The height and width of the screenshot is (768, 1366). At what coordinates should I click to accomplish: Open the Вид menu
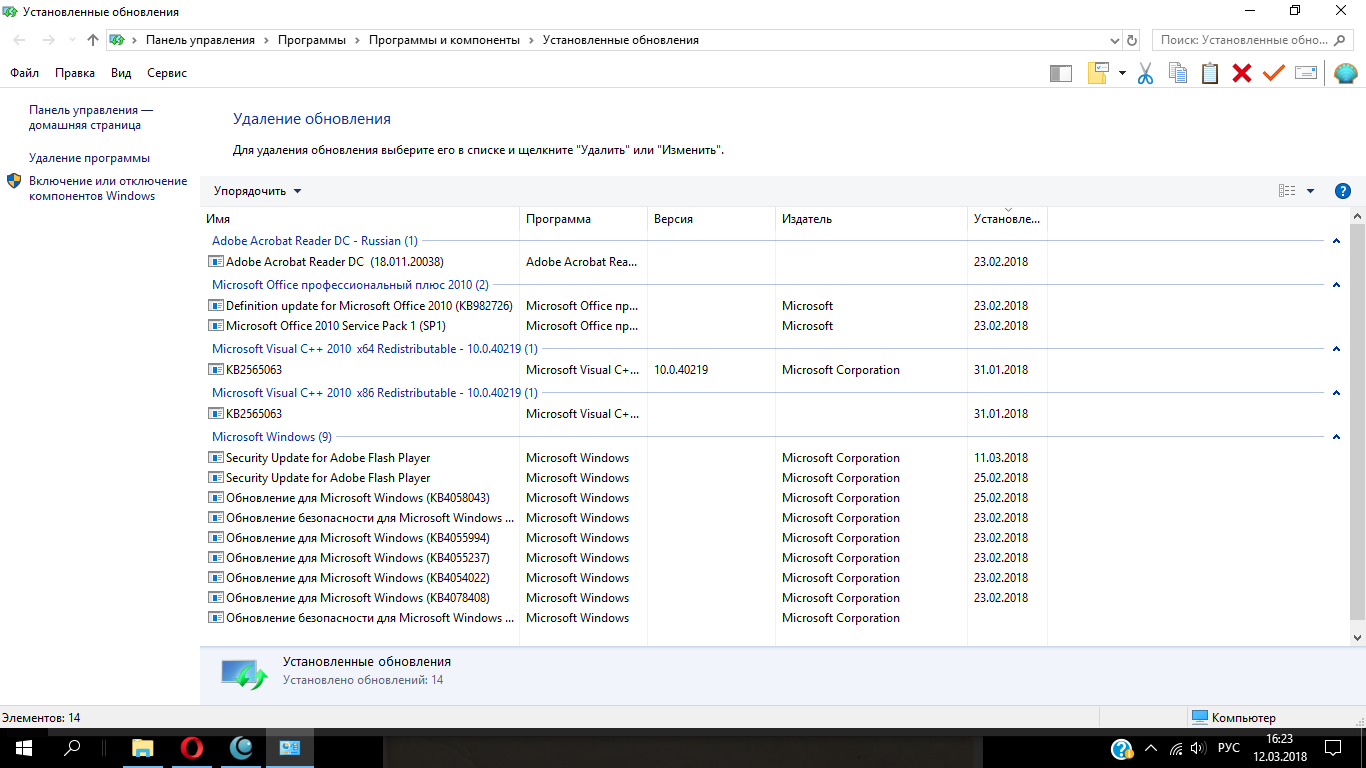[121, 73]
